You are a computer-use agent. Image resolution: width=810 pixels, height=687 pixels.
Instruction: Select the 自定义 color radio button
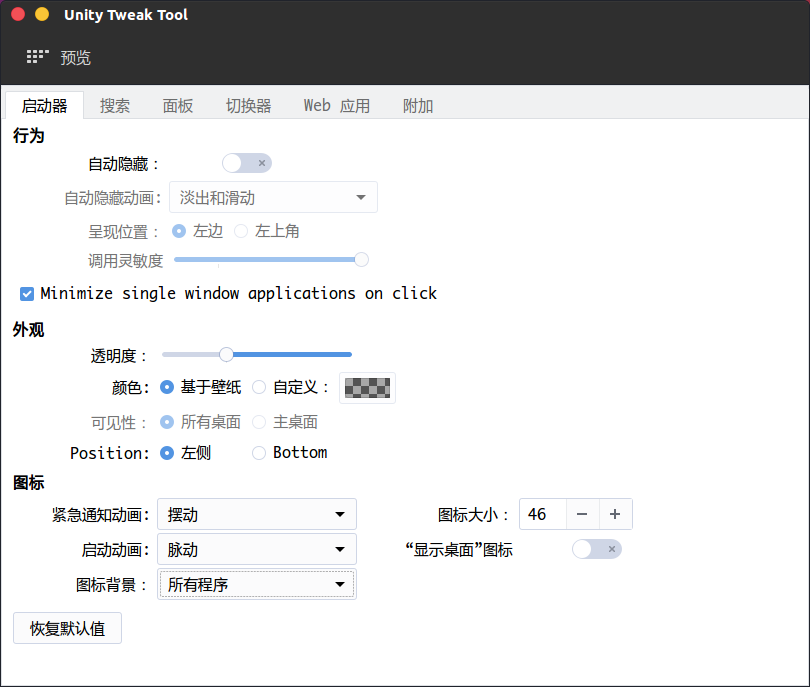pos(259,387)
